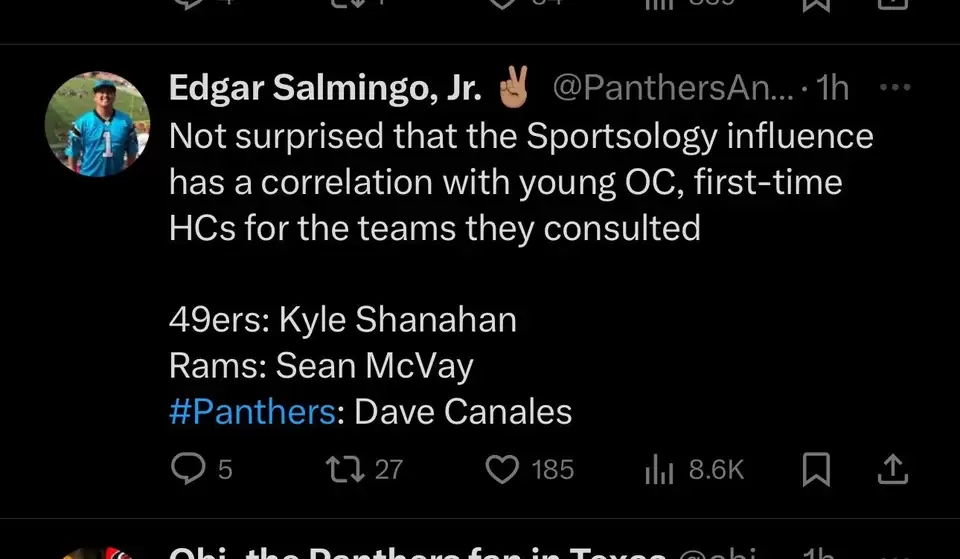
Task: Share Edgar Salmingo's tweet
Action: [x=893, y=469]
